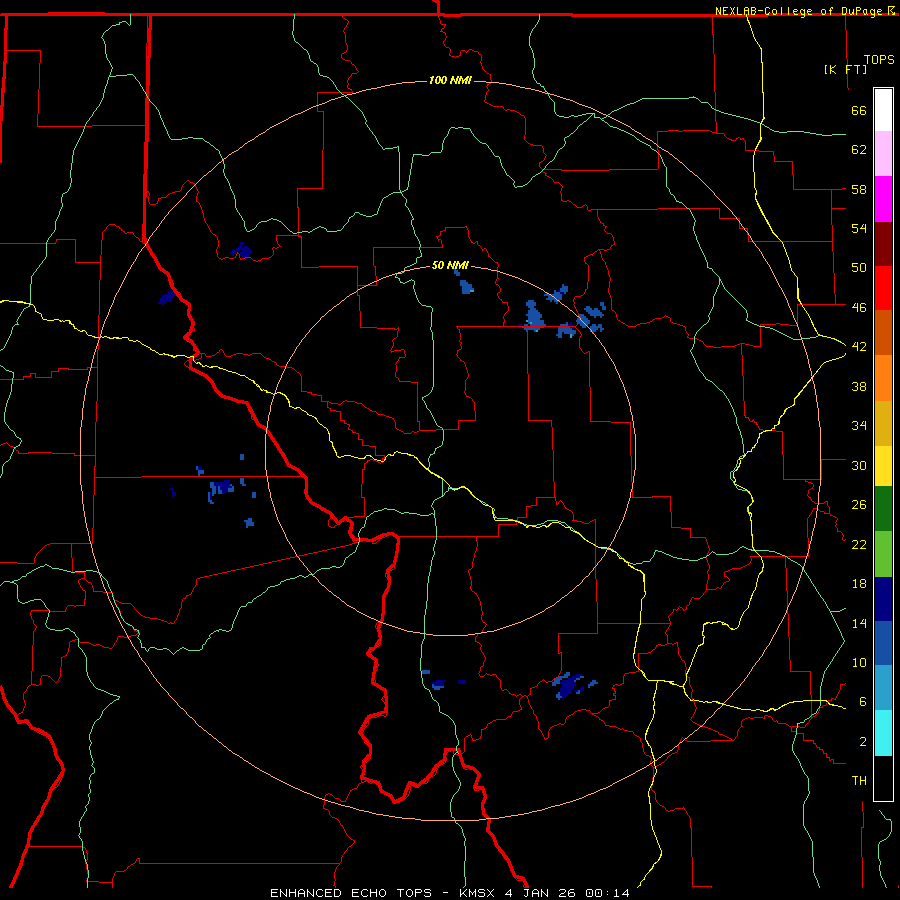This screenshot has height=900, width=900.
Task: Click the 14 legend value
Action: (x=859, y=623)
